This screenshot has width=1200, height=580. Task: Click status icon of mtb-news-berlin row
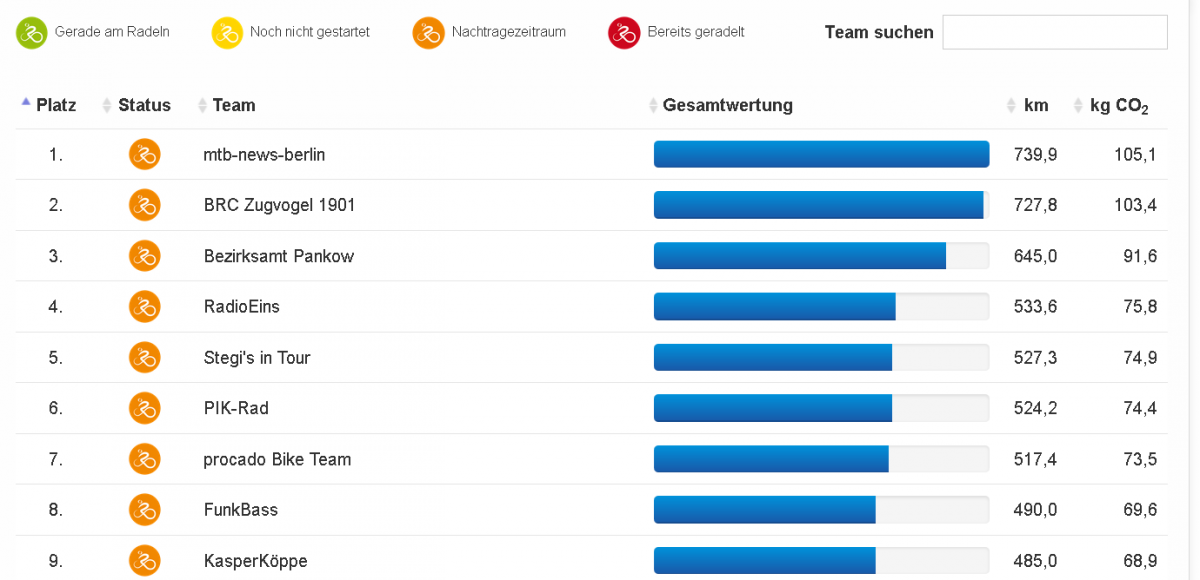[x=145, y=154]
